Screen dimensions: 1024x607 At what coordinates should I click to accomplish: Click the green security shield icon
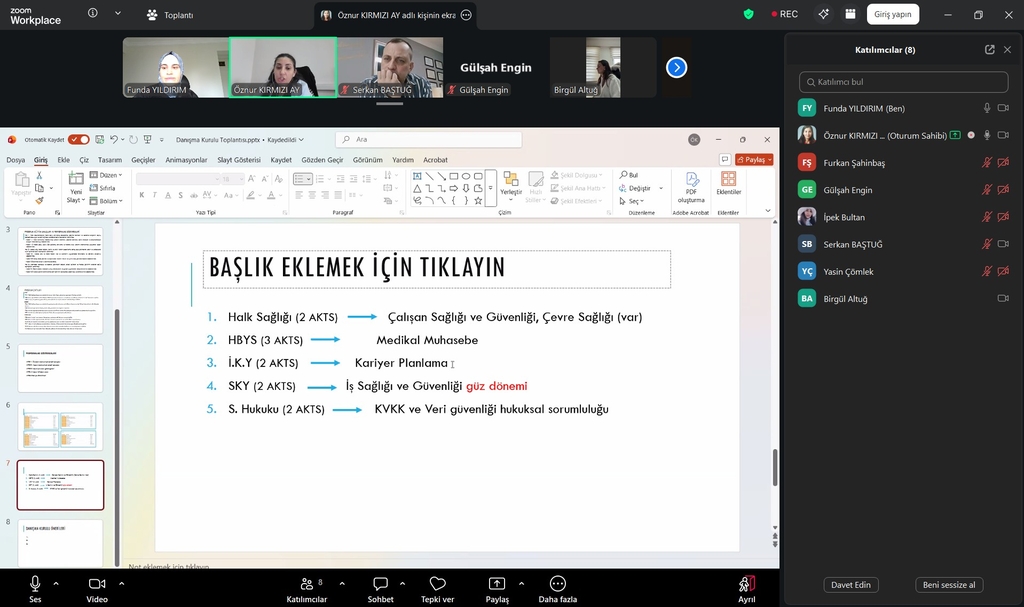coord(748,14)
